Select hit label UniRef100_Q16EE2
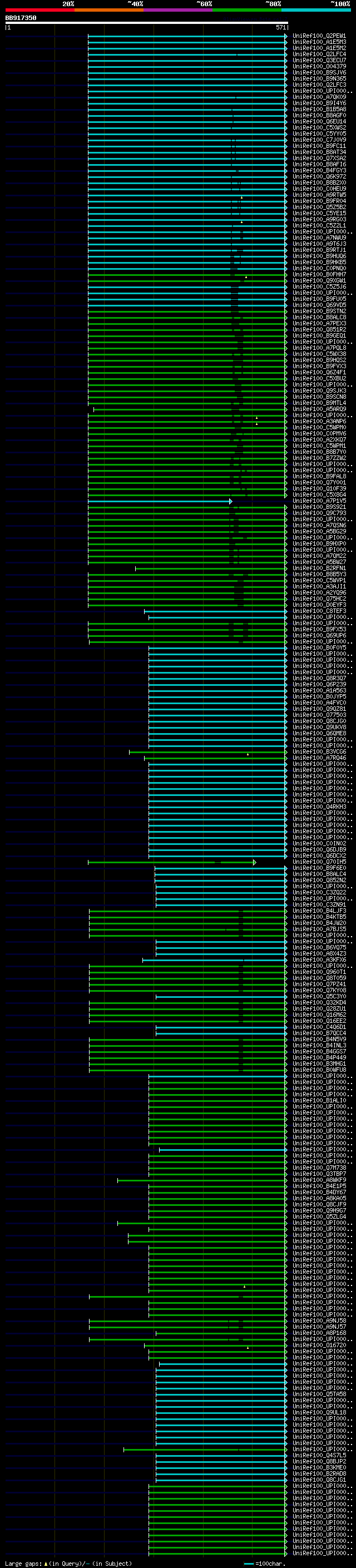Image resolution: width=356 pixels, height=1568 pixels. tap(319, 1021)
